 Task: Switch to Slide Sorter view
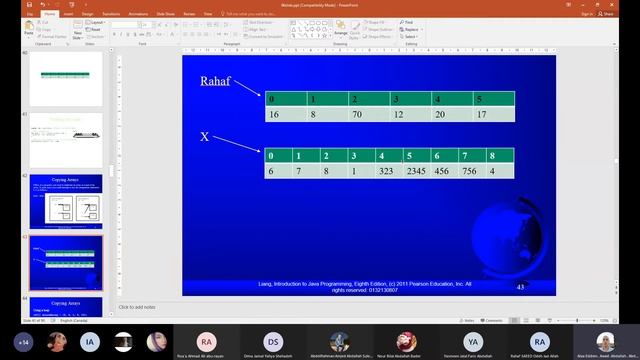click(x=526, y=320)
